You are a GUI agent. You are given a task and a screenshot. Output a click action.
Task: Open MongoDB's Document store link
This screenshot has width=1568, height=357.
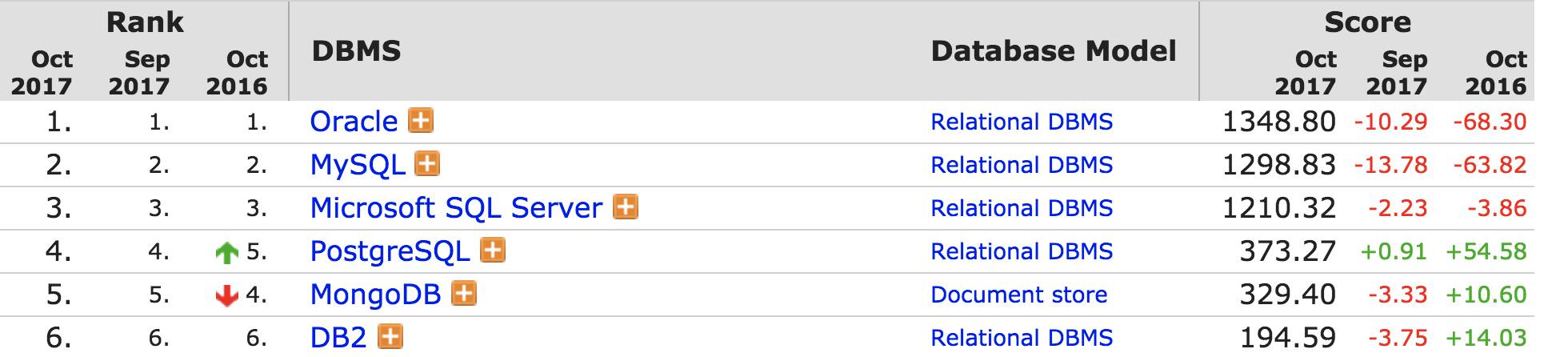tap(1019, 295)
